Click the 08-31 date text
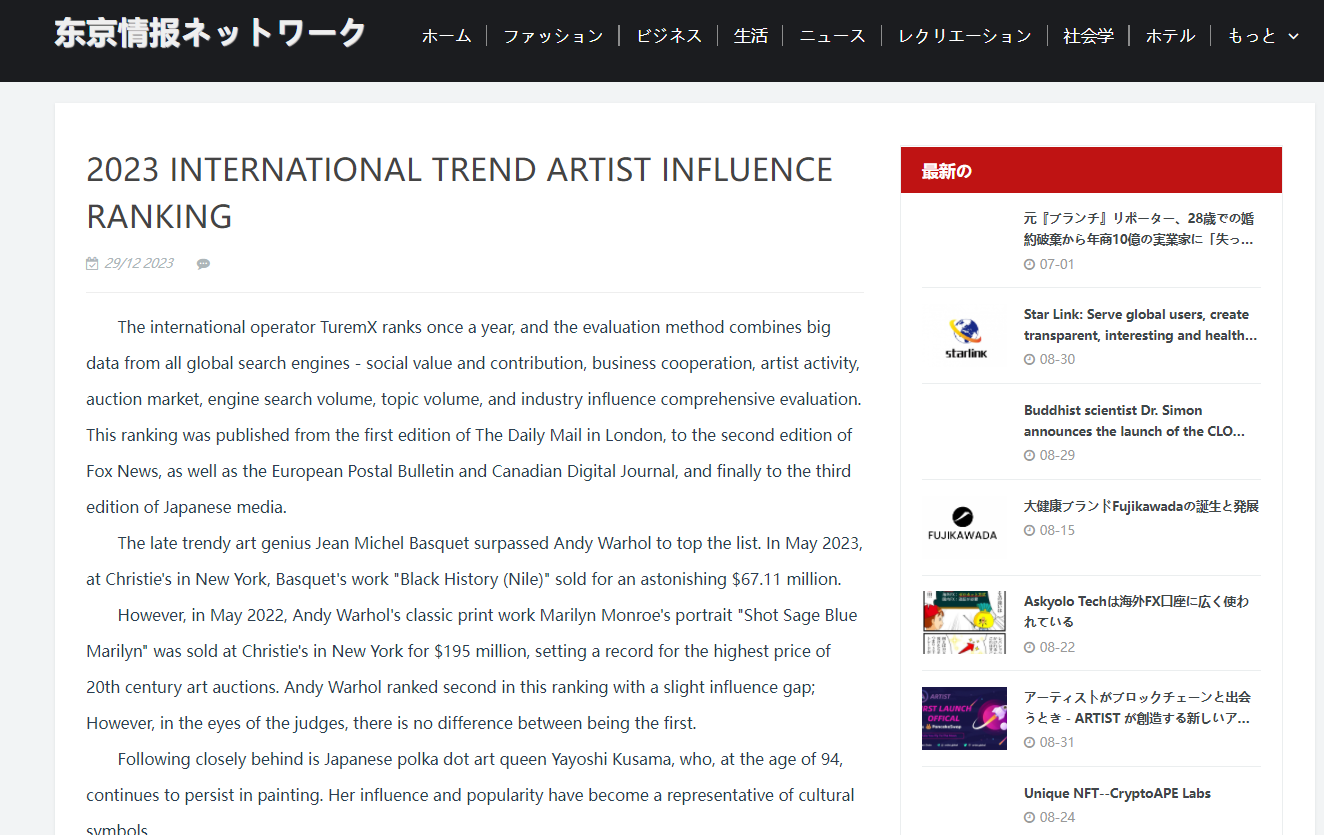The height and width of the screenshot is (835, 1324). tap(1057, 742)
